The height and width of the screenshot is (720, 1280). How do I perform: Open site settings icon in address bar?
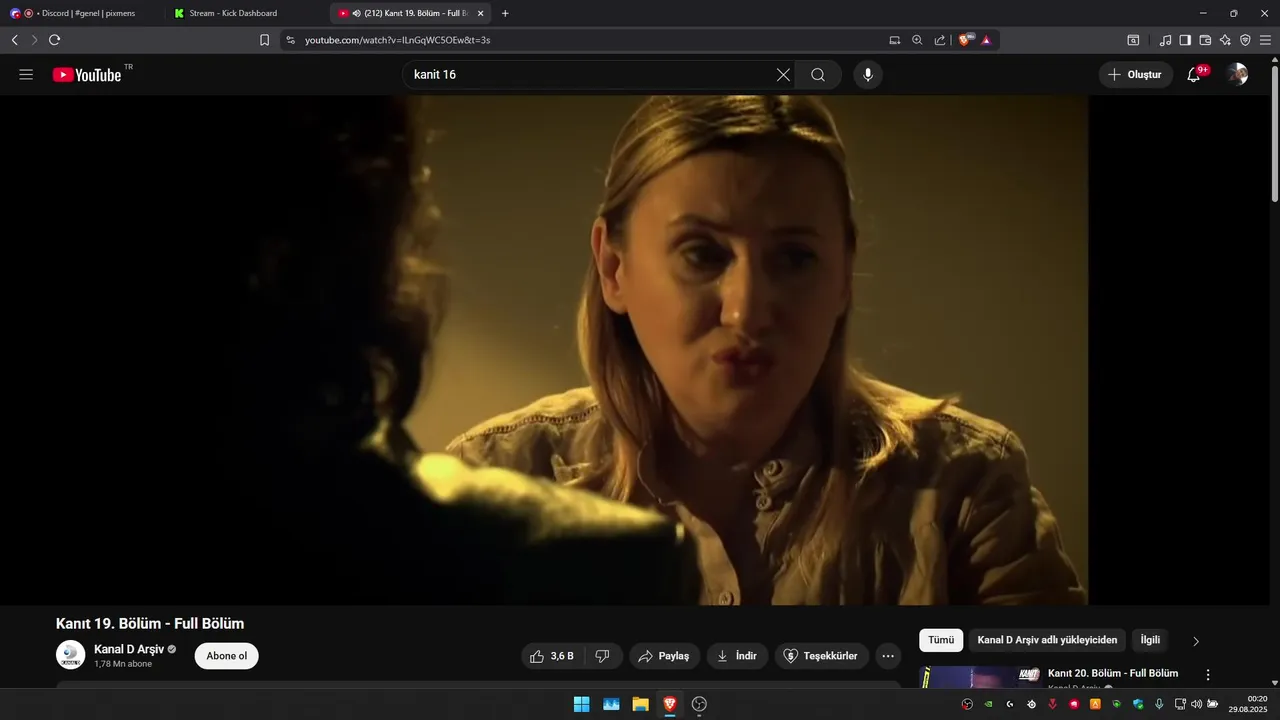point(291,40)
